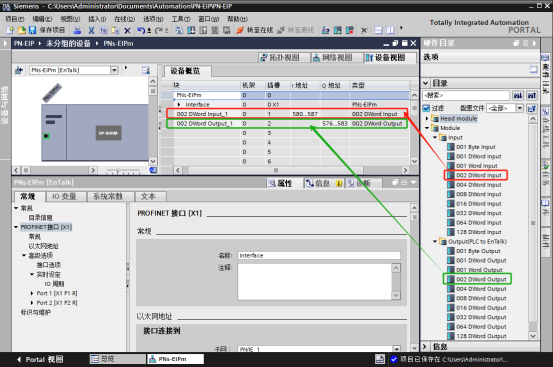Click the Split editor vertically icon

pyautogui.click(x=390, y=30)
